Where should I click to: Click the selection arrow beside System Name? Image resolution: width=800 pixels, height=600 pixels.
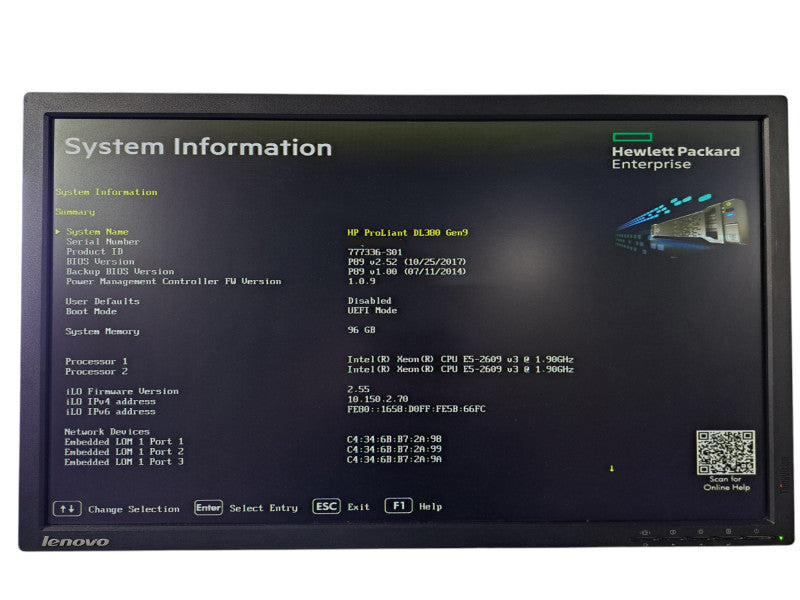coord(58,232)
